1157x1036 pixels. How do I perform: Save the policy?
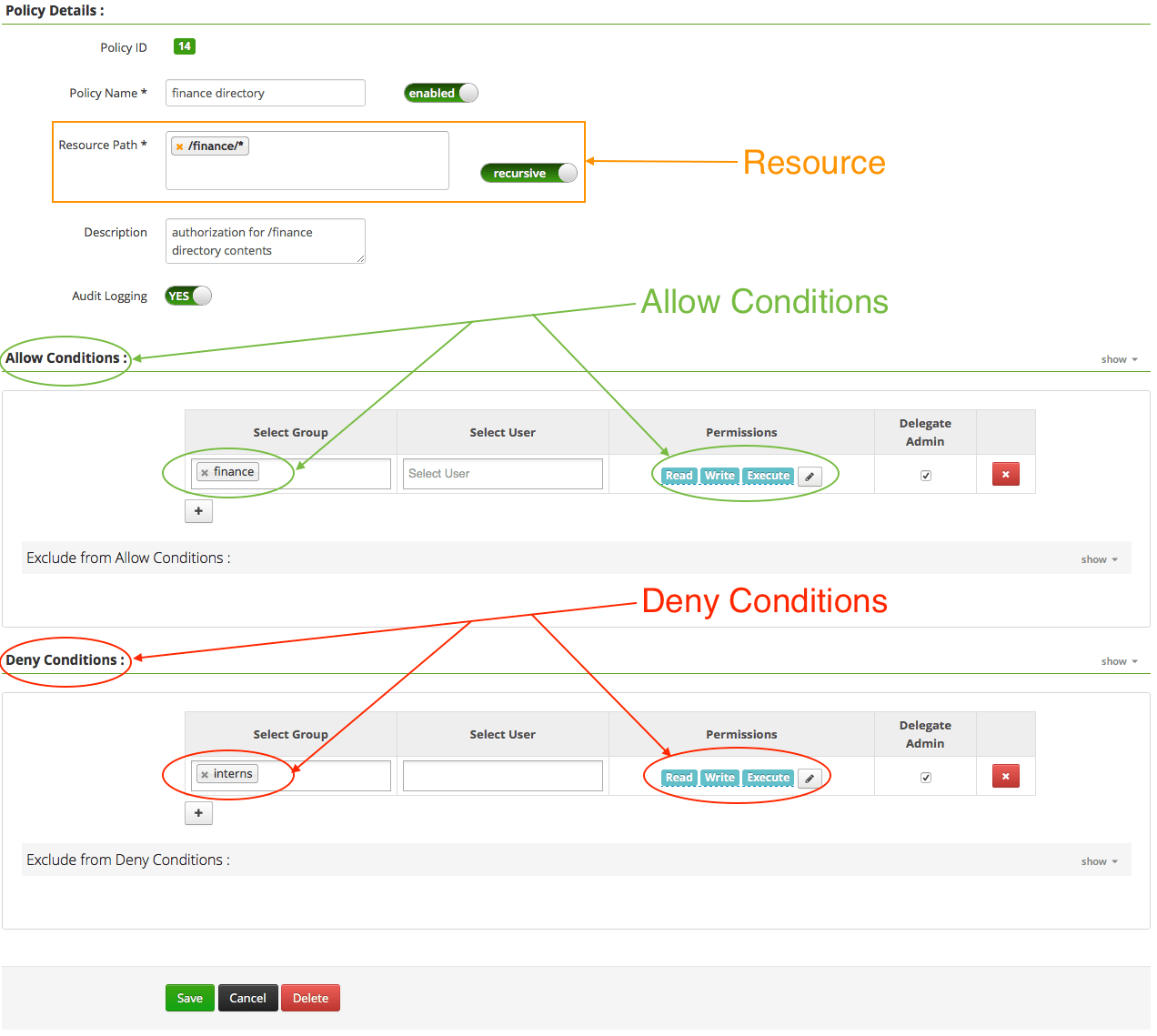(x=190, y=998)
